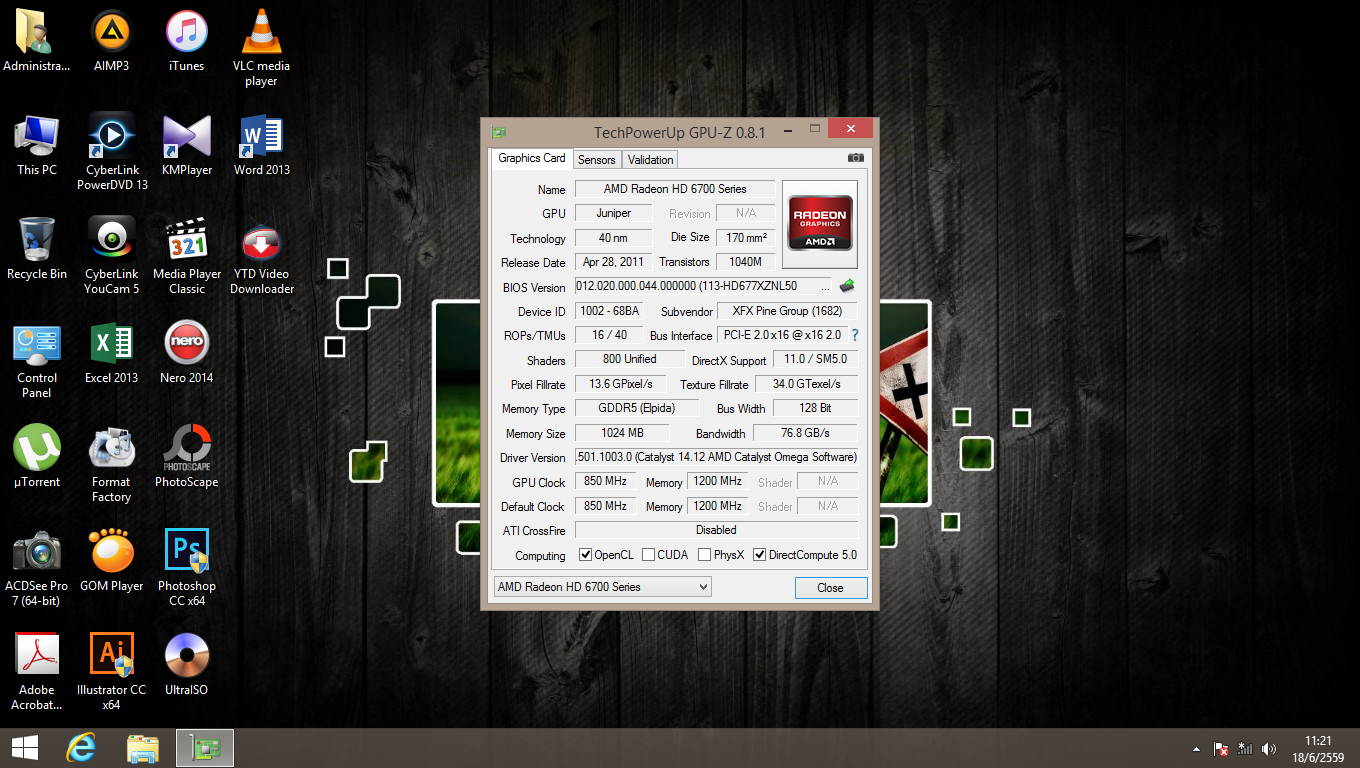1360x768 pixels.
Task: Click the BIOS save chip icon
Action: click(847, 286)
